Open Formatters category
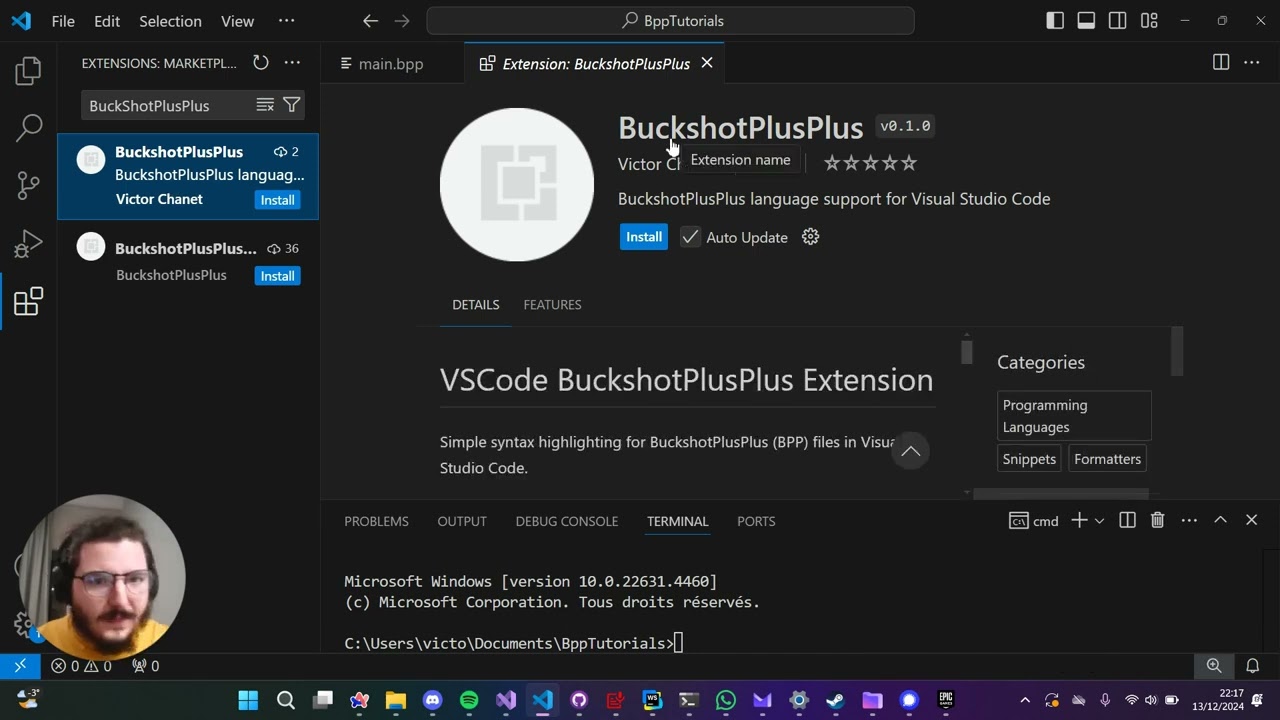The height and width of the screenshot is (720, 1280). click(x=1107, y=459)
